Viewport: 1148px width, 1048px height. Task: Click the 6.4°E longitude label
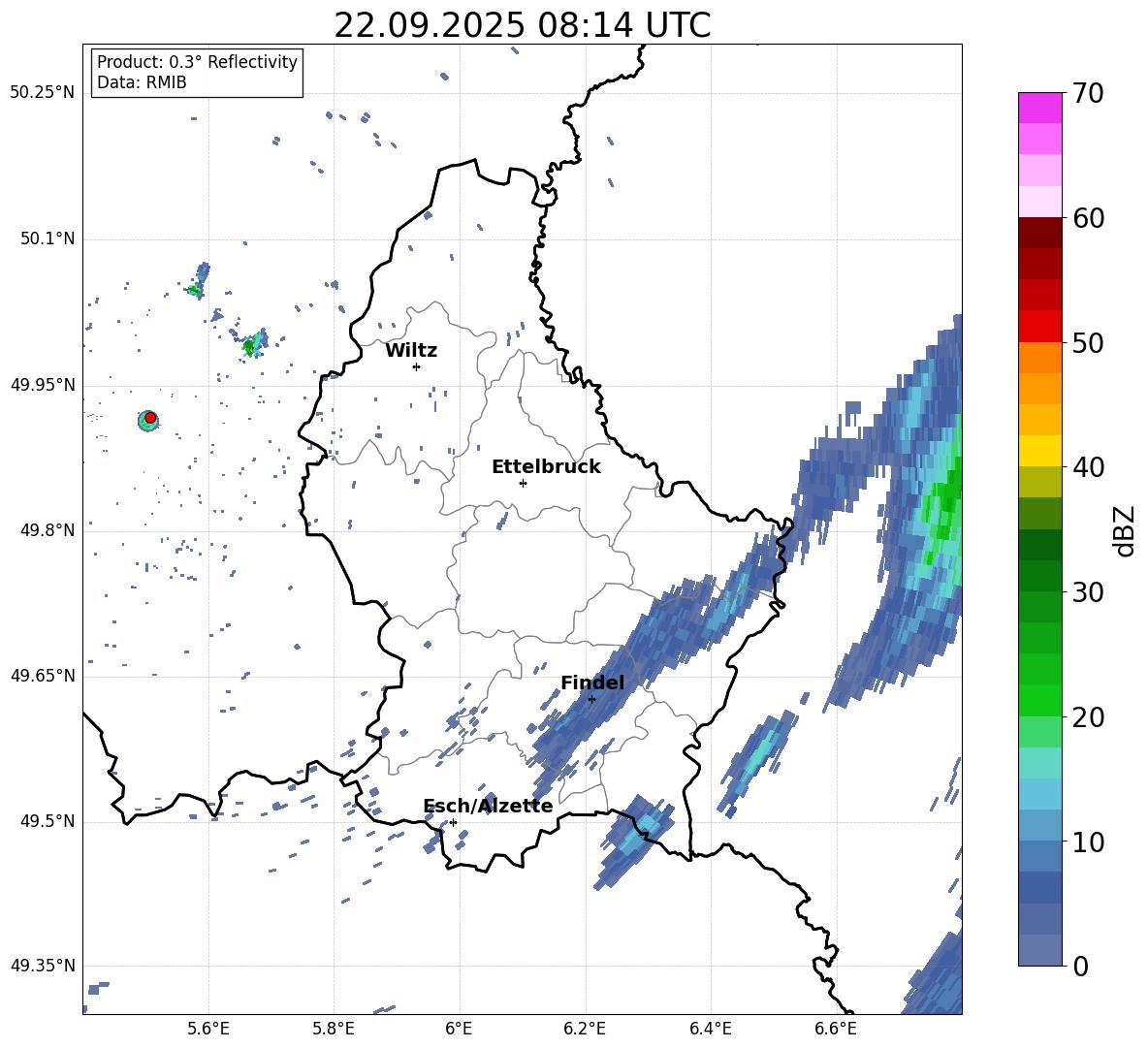pos(710,1029)
